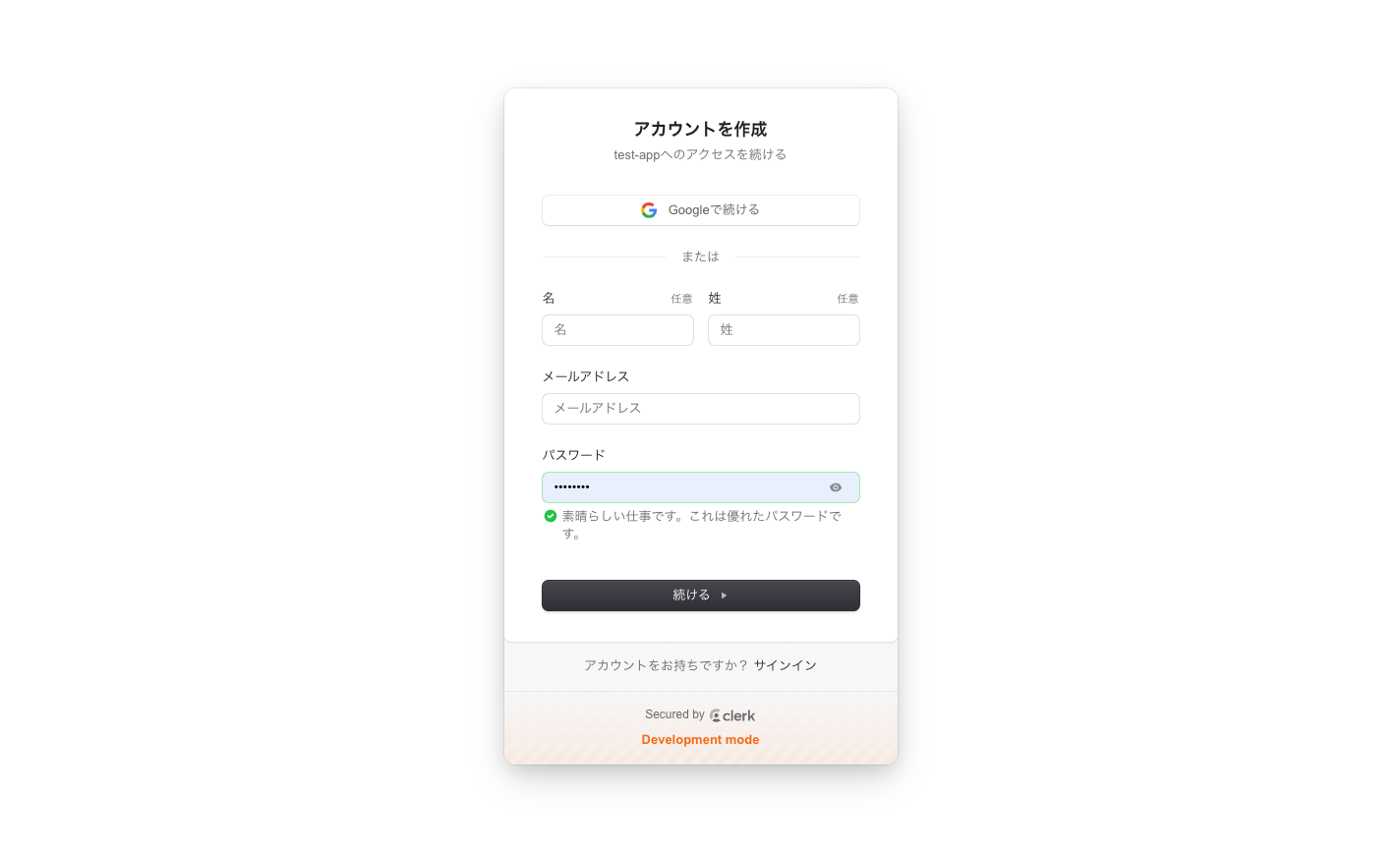Click the パスワード label text
This screenshot has width=1400, height=852.
[574, 455]
